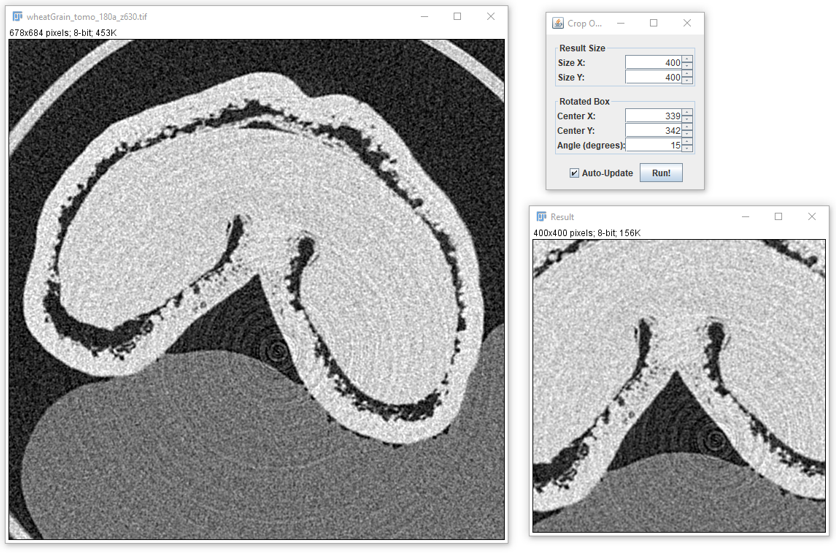836x558 pixels.
Task: Decrease Center Y with the down spinner
Action: click(687, 134)
